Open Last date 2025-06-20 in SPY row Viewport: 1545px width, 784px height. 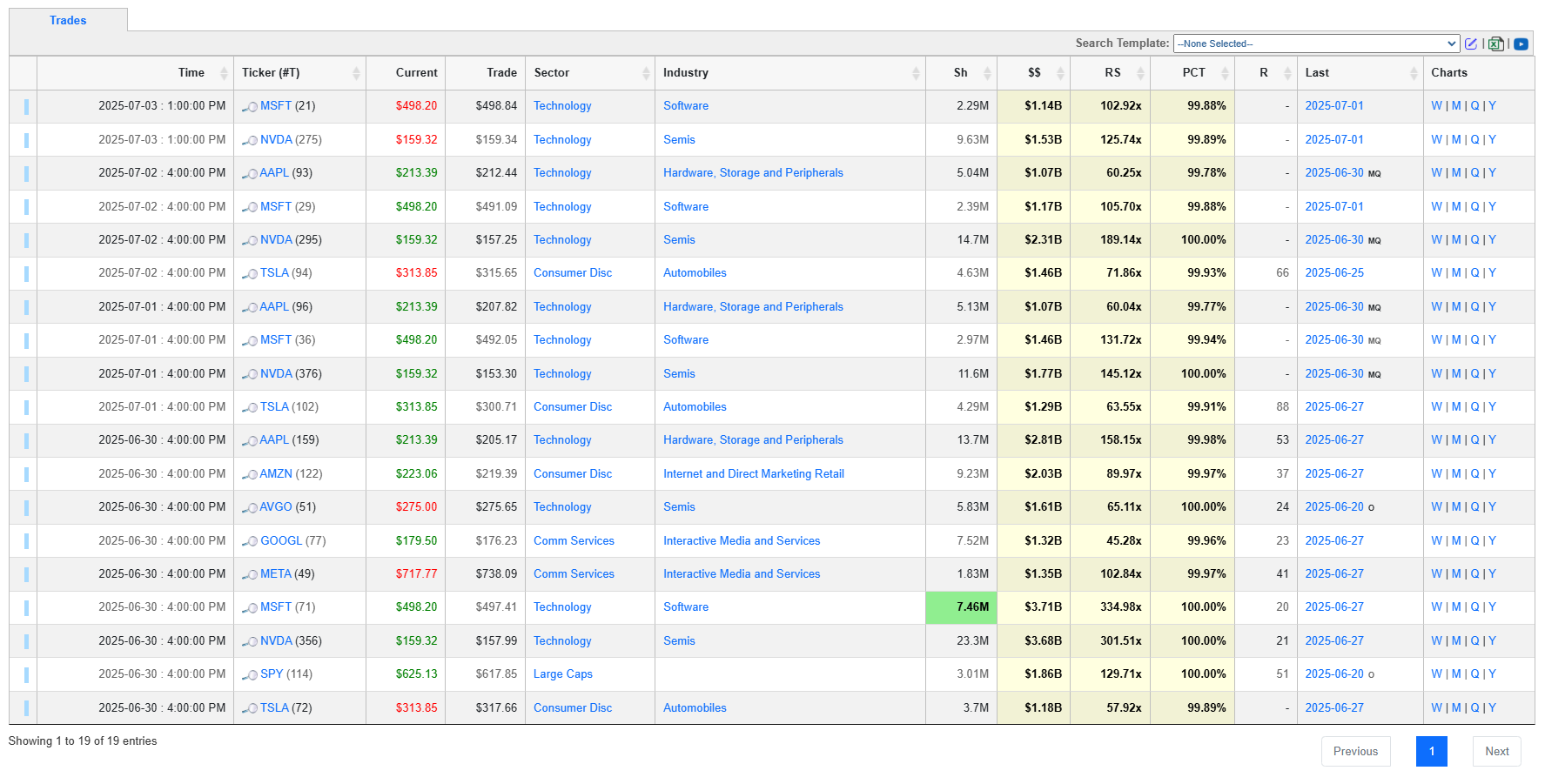(1334, 674)
